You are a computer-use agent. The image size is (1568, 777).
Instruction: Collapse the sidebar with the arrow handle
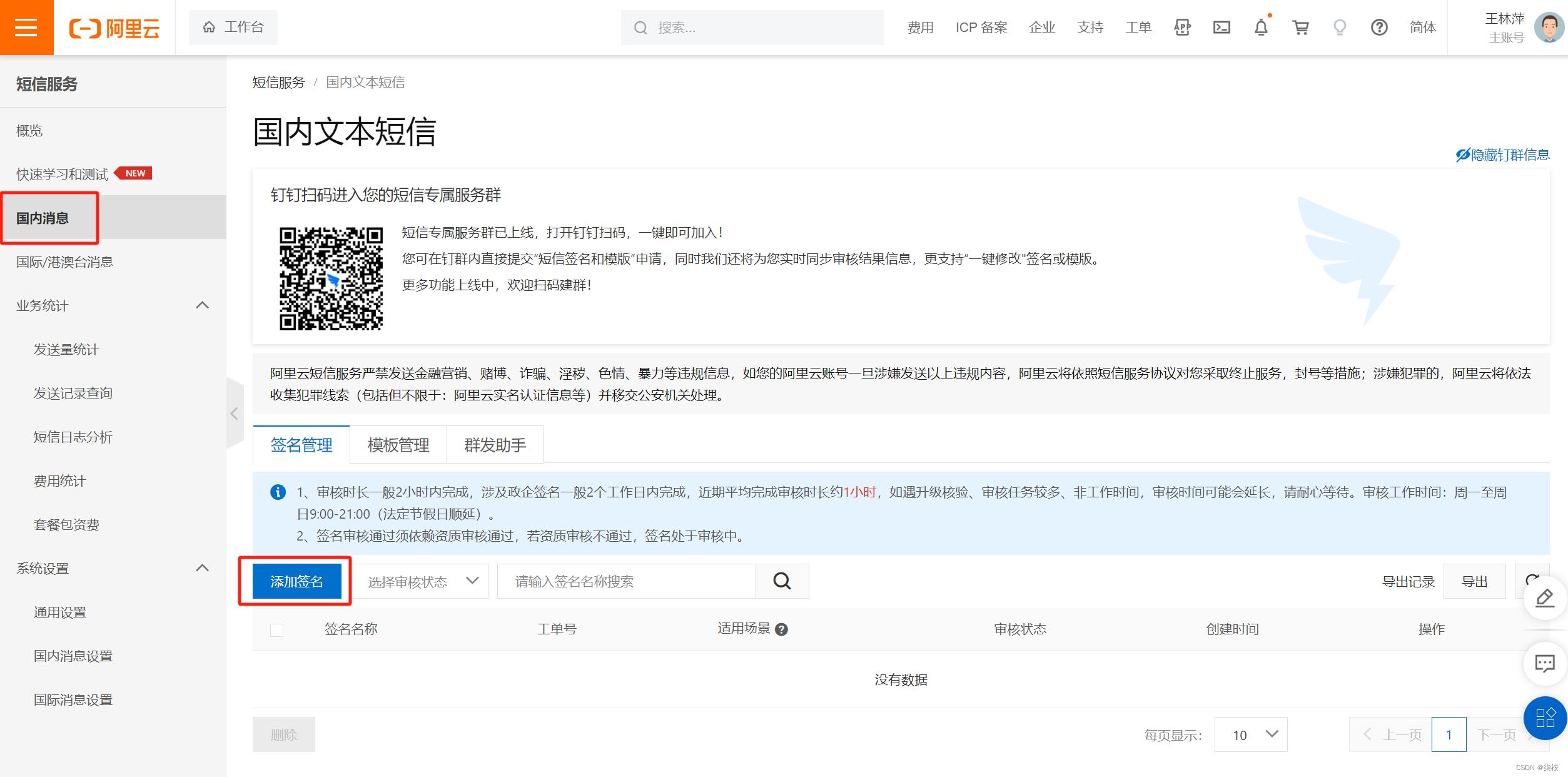pyautogui.click(x=235, y=414)
